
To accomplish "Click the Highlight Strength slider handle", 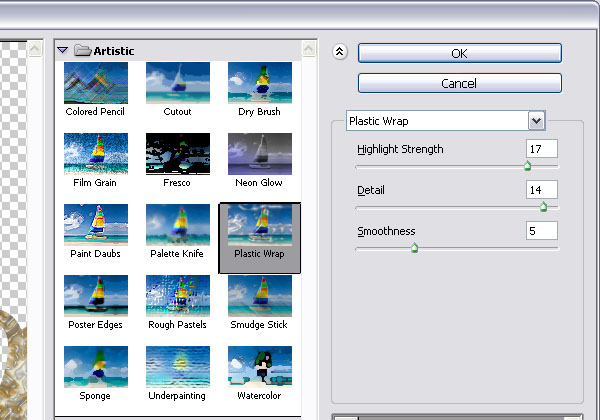I will (x=527, y=166).
